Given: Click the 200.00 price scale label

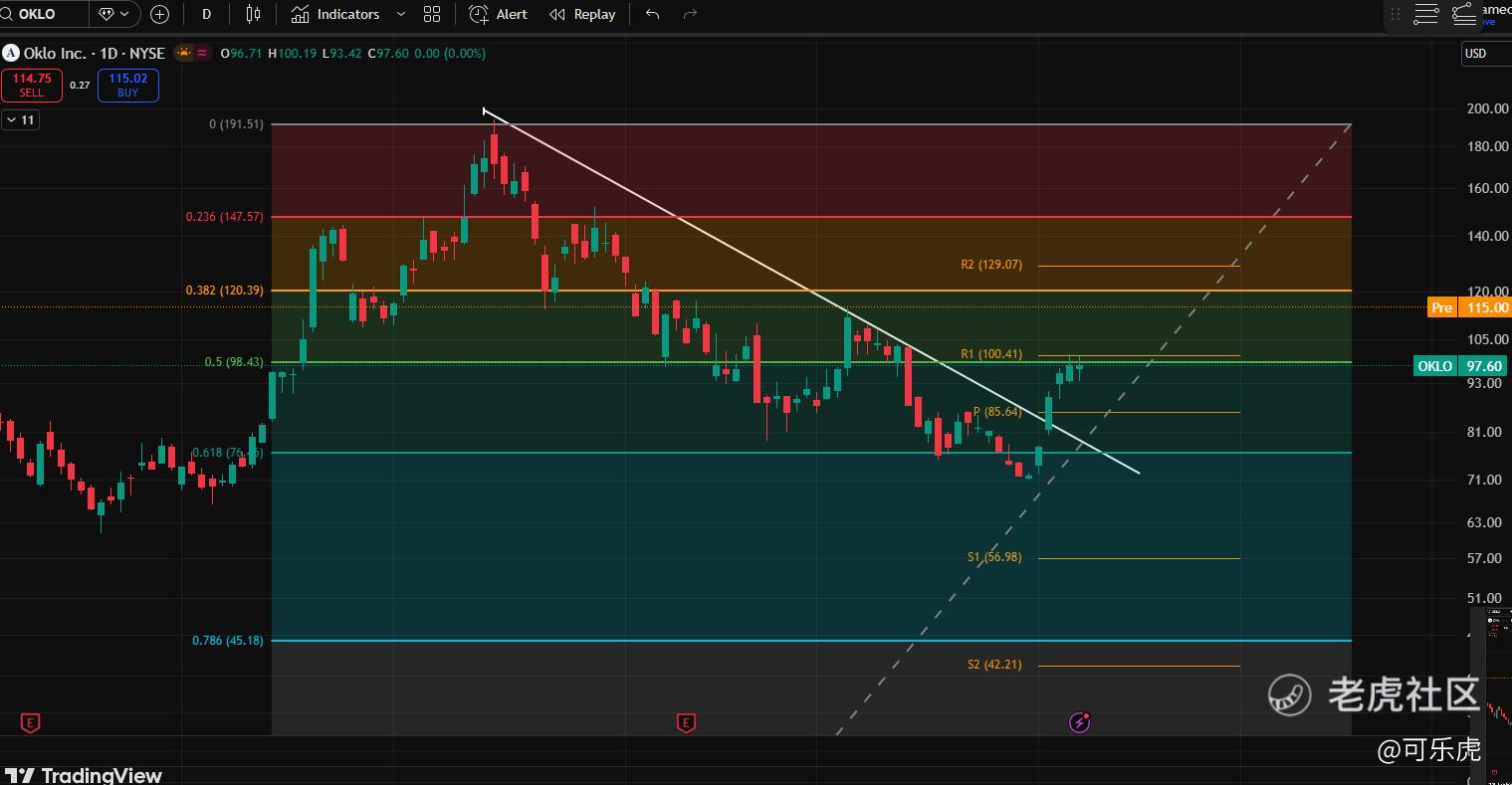Looking at the screenshot, I should [x=1487, y=108].
